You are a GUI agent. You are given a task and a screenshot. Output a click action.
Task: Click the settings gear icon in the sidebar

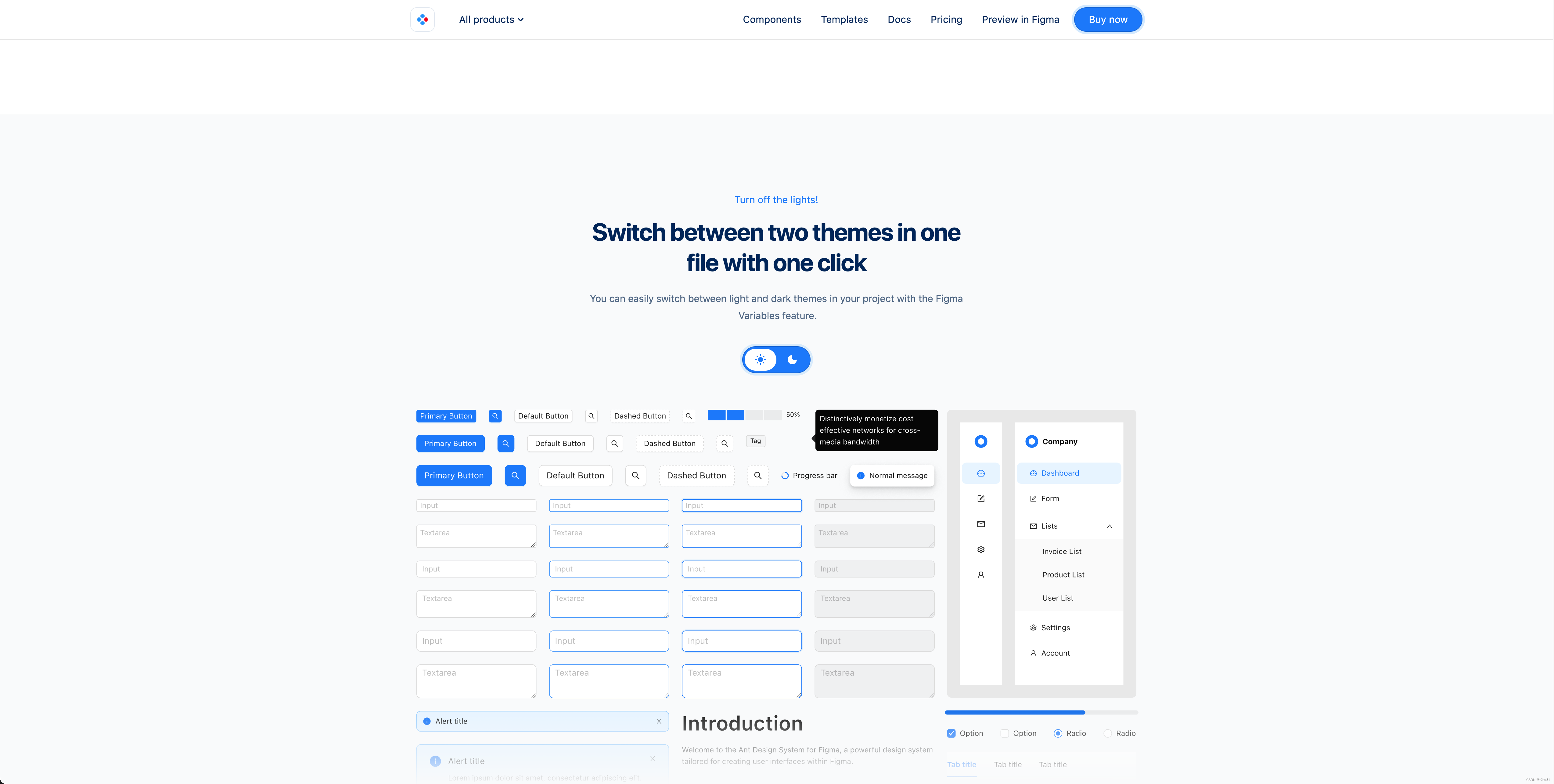point(981,550)
